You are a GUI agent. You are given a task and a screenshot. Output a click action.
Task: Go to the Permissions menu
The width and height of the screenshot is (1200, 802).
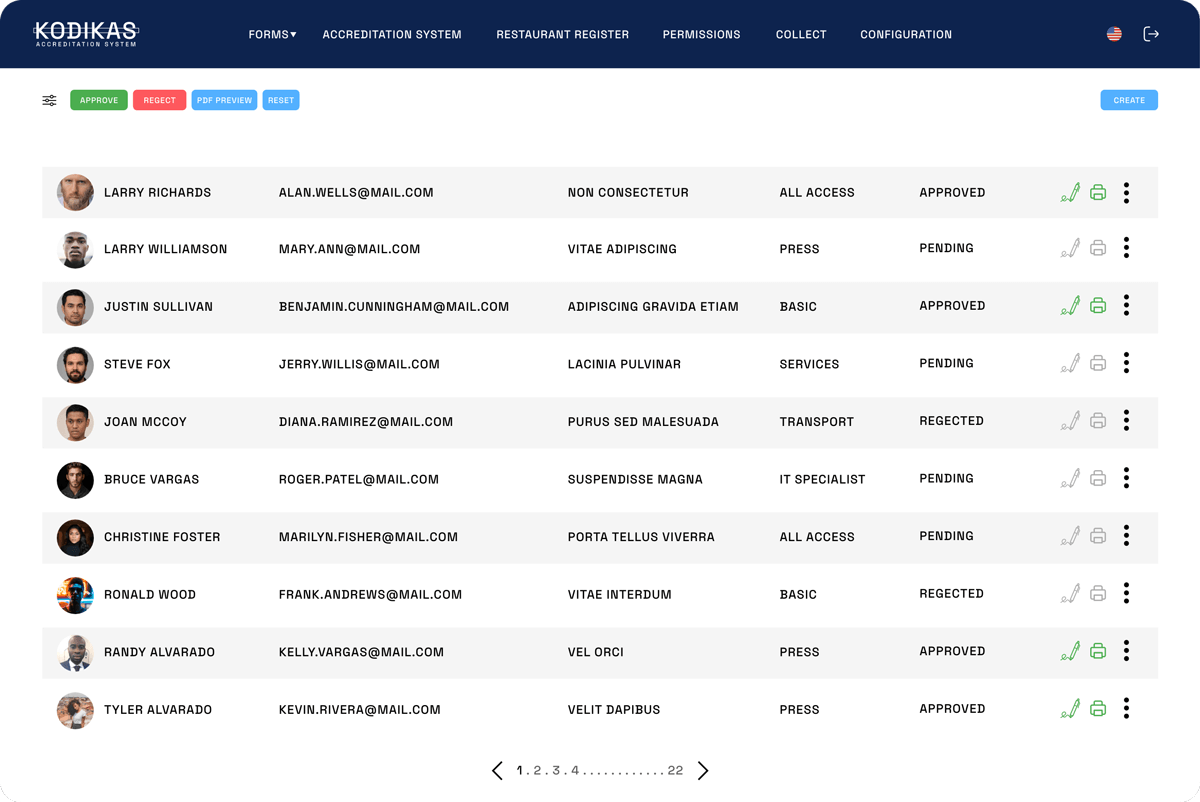tap(702, 34)
